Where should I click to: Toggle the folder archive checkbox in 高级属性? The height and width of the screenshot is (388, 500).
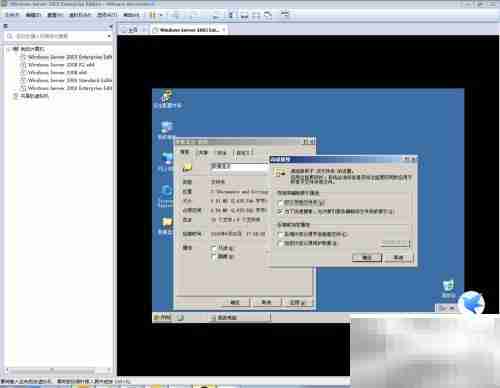280,203
